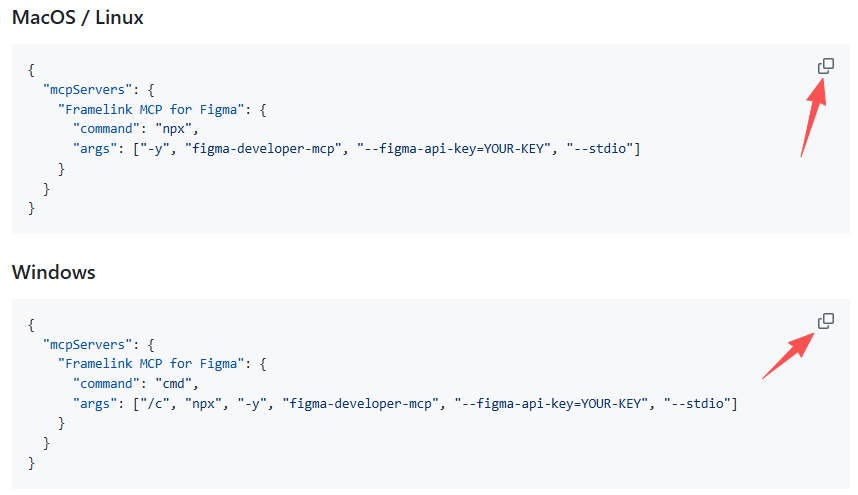Place cursor on "cmd" command value
This screenshot has width=858, height=495.
click(173, 384)
